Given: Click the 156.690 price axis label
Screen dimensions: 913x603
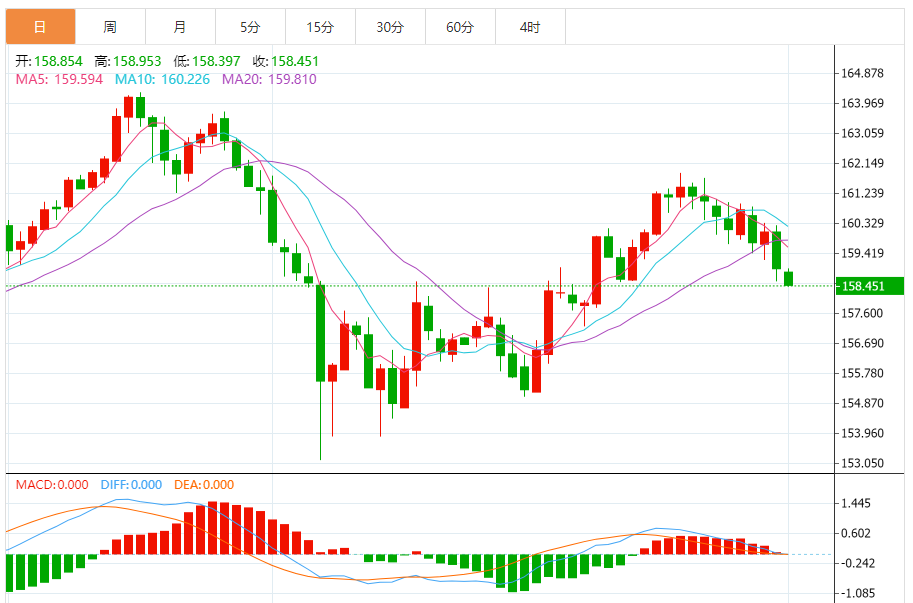Looking at the screenshot, I should (x=862, y=343).
